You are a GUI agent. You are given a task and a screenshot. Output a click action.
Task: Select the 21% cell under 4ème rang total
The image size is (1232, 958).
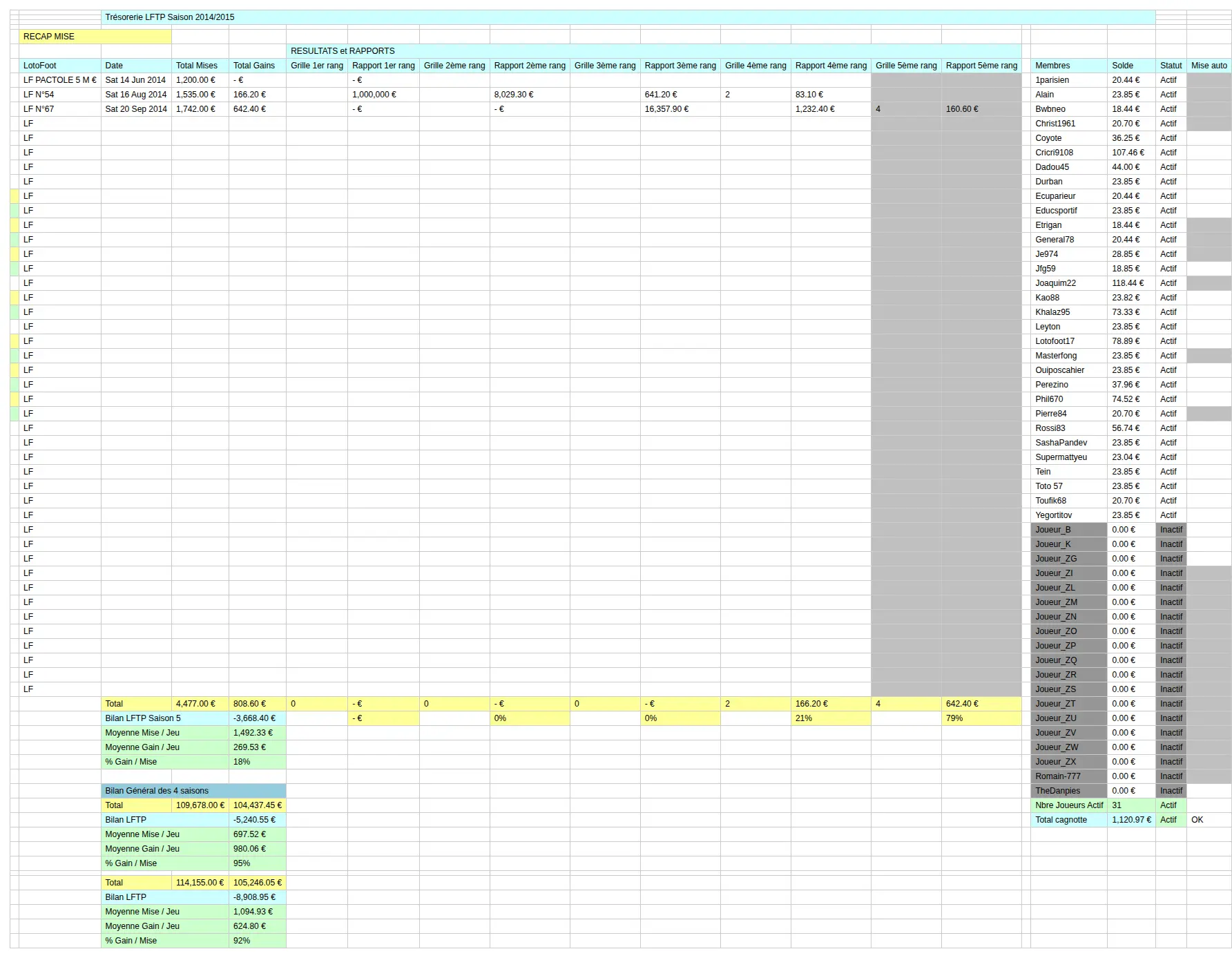pyautogui.click(x=831, y=718)
